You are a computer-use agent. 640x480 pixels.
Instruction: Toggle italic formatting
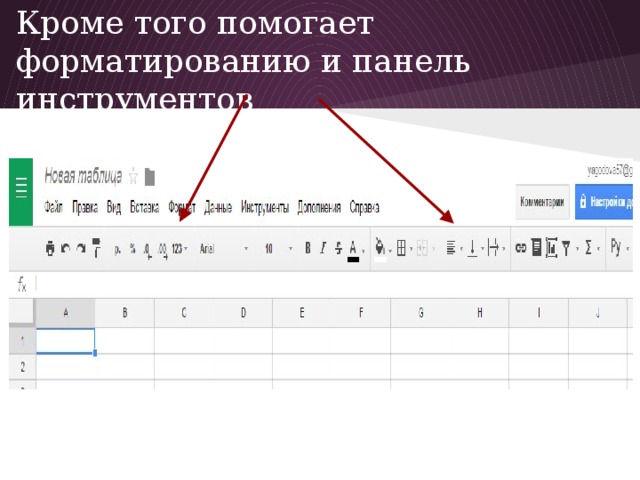[323, 248]
